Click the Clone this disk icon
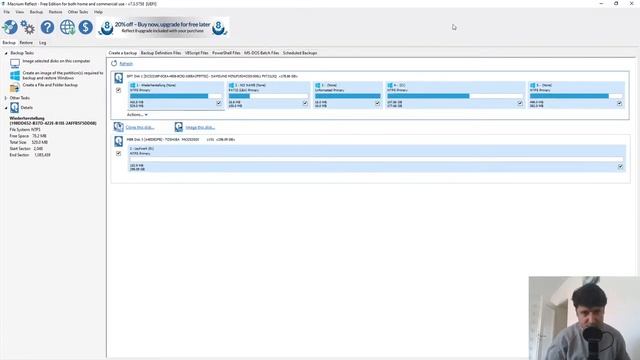Viewport: 640px width, 360px height. (x=118, y=127)
